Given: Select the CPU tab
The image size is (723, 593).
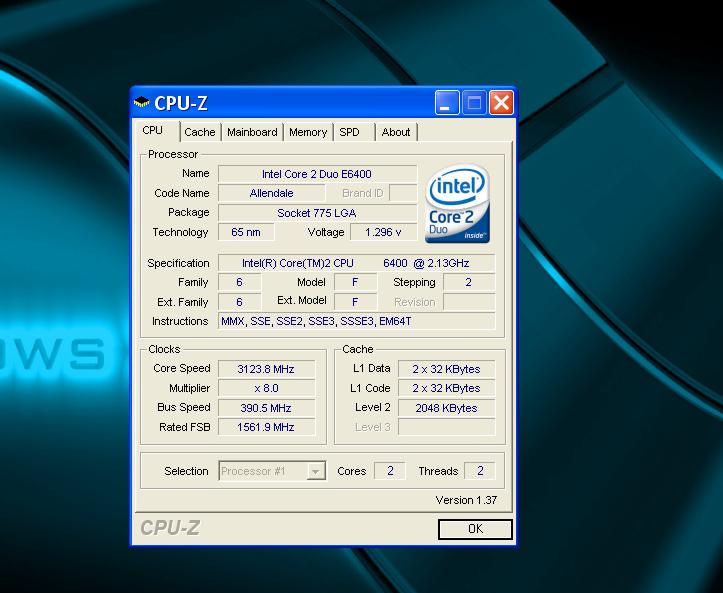Looking at the screenshot, I should tap(153, 131).
